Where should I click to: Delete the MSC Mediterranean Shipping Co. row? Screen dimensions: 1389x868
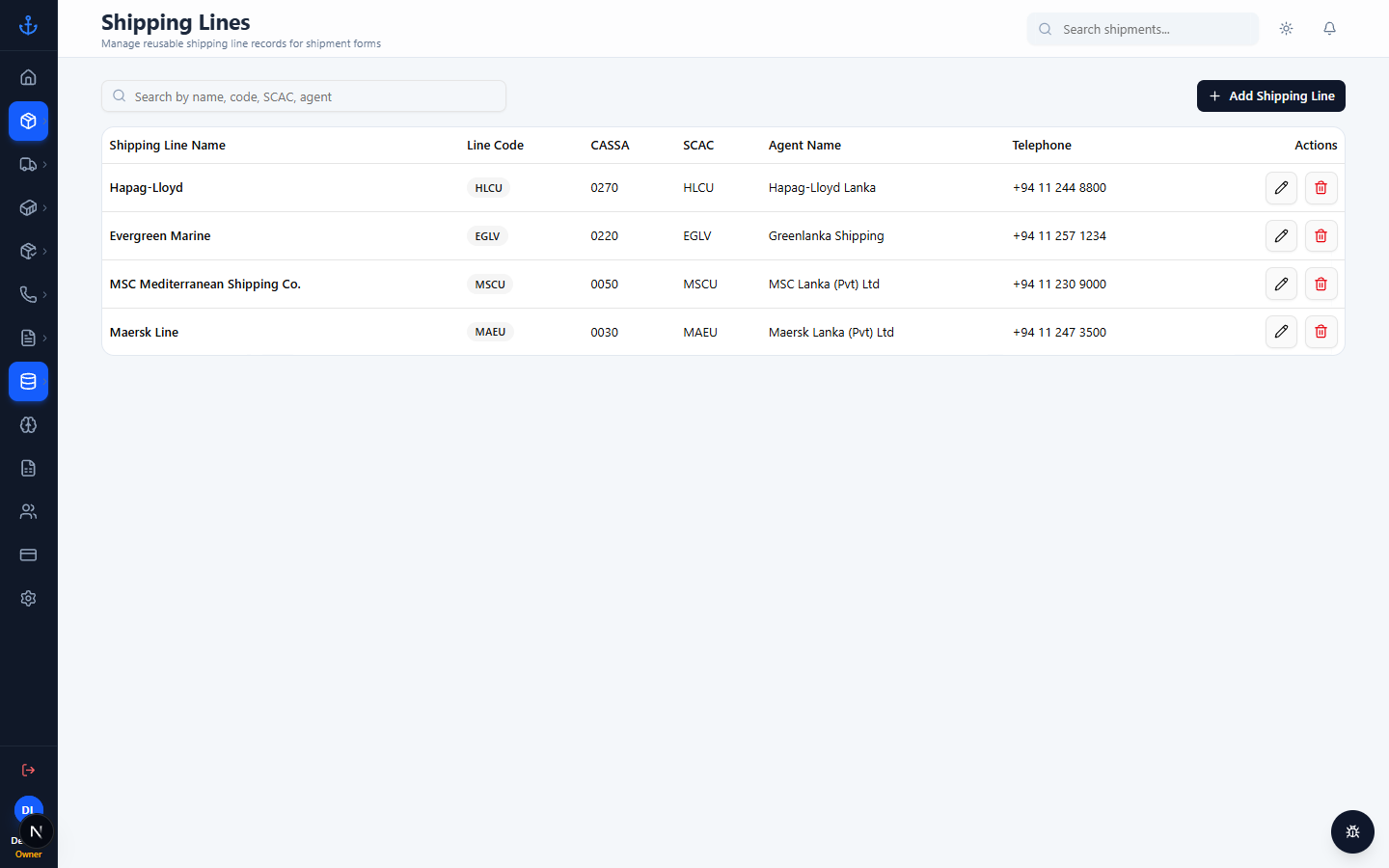[1321, 284]
